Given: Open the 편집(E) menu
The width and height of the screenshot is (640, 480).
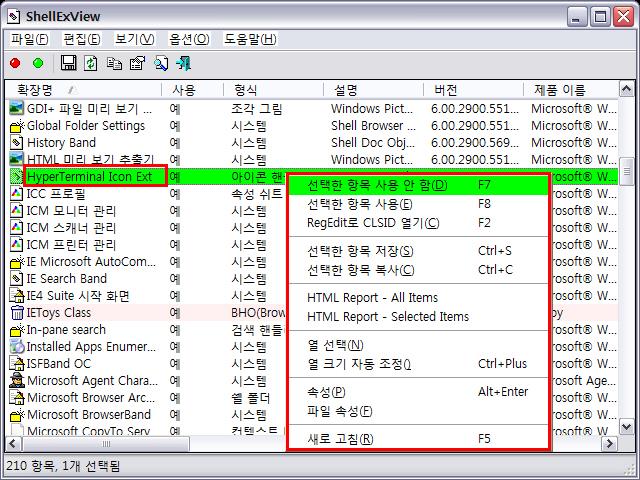Looking at the screenshot, I should (82, 39).
